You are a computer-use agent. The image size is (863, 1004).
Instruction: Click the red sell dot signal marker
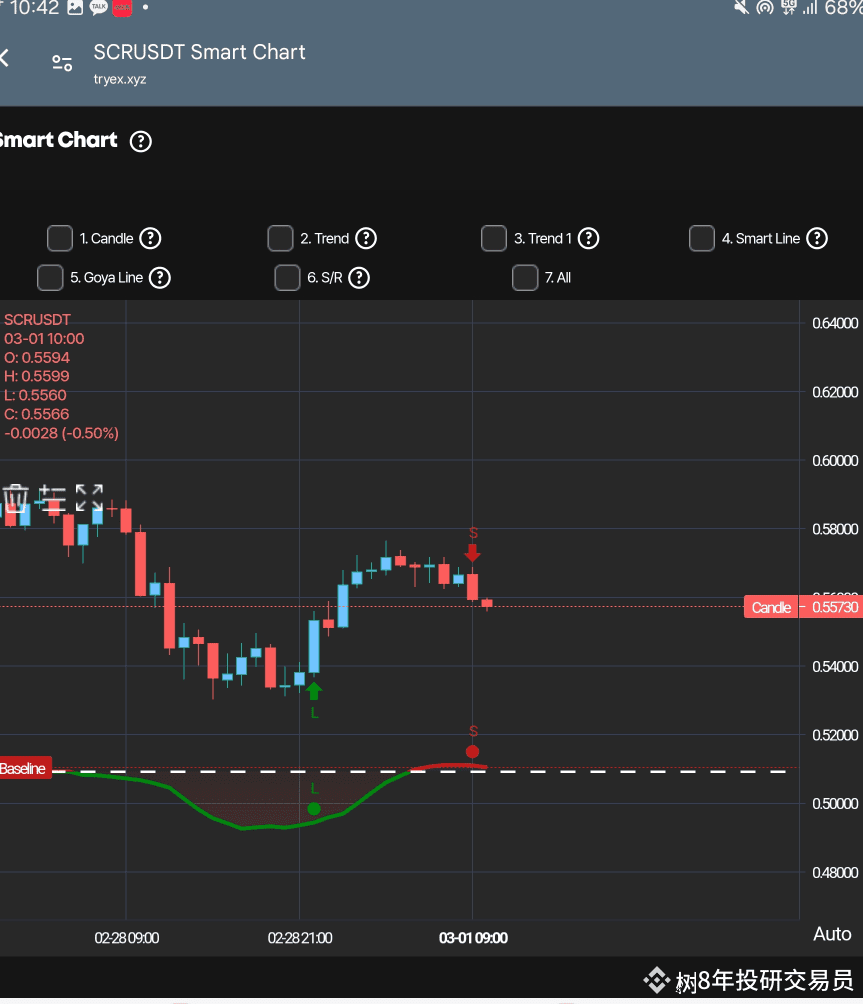tap(471, 751)
